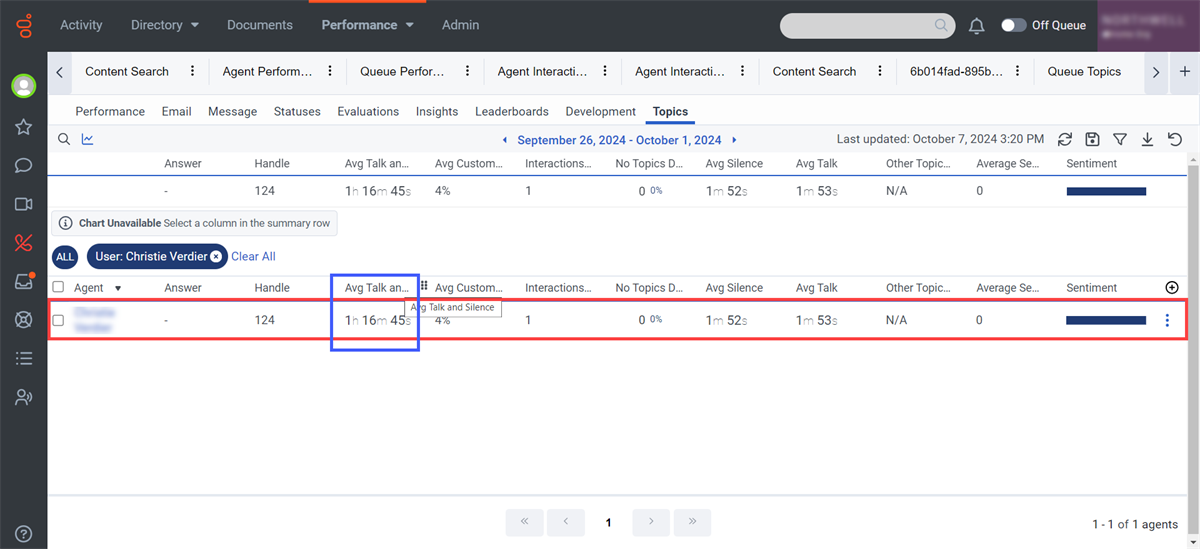
Task: Add a new workspace tab with plus
Action: pos(1185,72)
